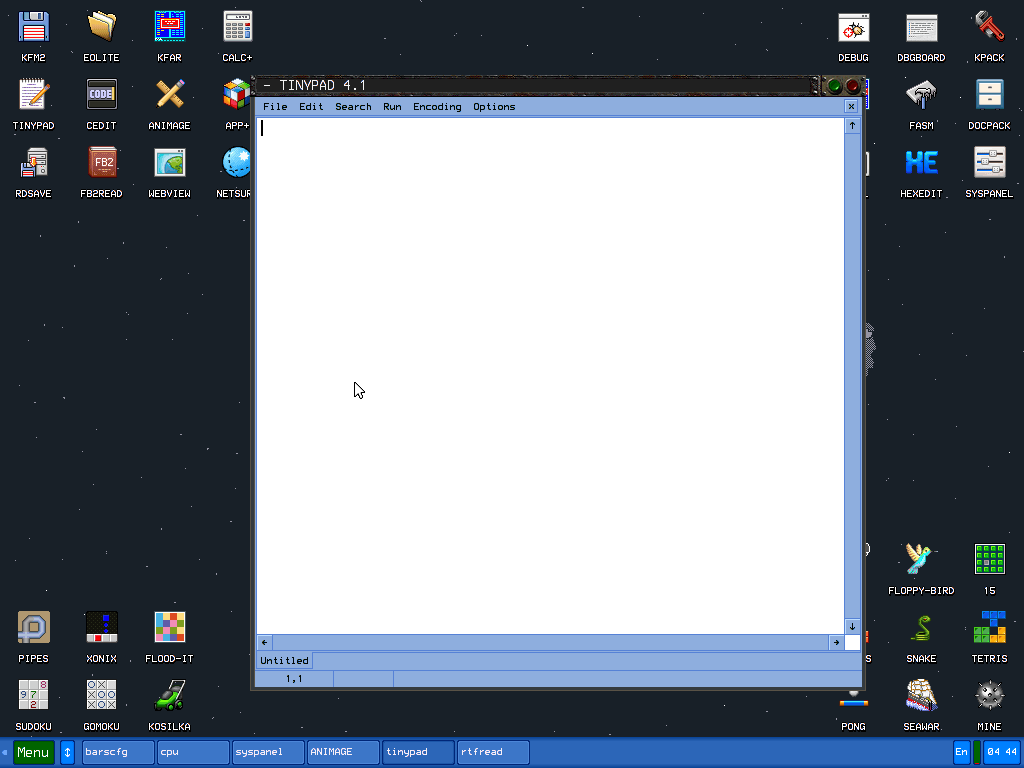Launch the EOLITE file manager
This screenshot has height=768, width=1024.
(x=101, y=25)
